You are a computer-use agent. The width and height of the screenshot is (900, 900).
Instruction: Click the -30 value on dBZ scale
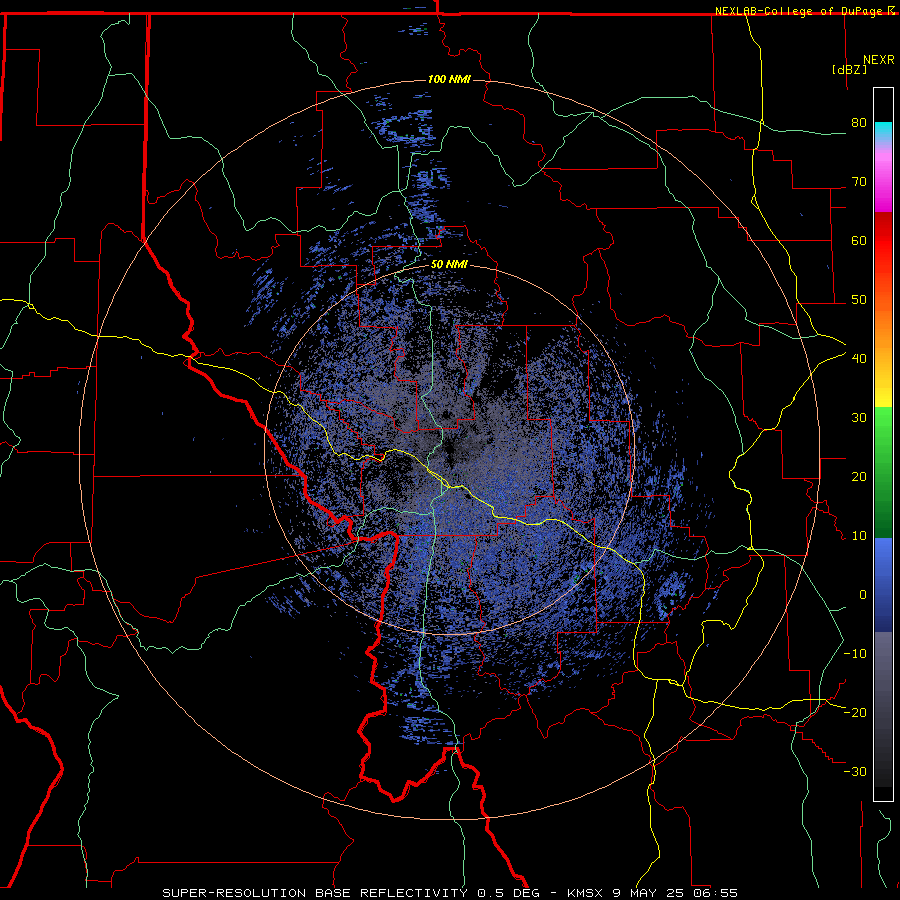pyautogui.click(x=855, y=772)
